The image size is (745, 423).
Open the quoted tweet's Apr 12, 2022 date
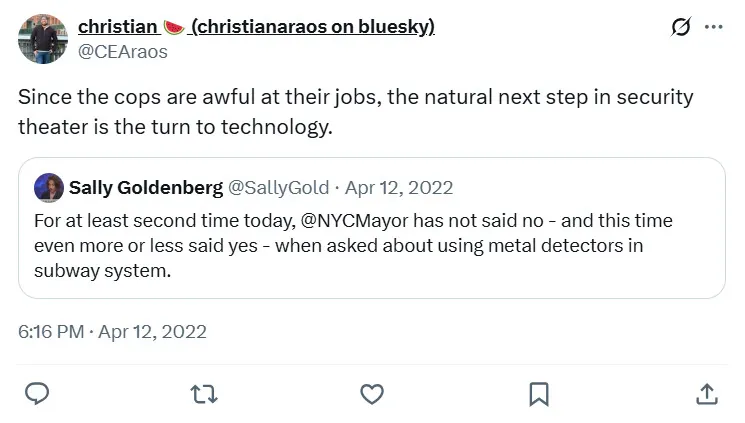(399, 187)
